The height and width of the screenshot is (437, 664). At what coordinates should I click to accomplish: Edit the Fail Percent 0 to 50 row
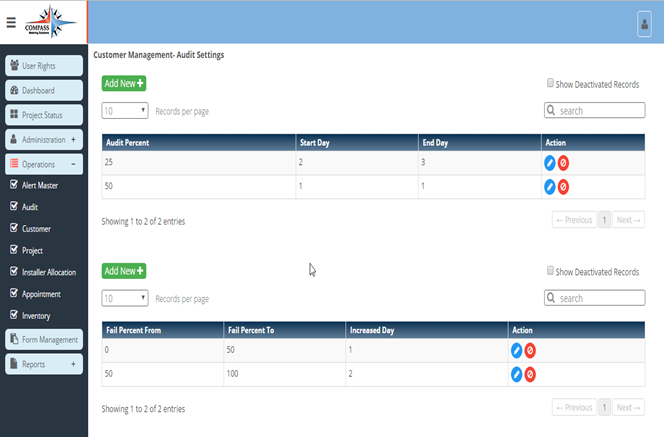click(x=517, y=350)
